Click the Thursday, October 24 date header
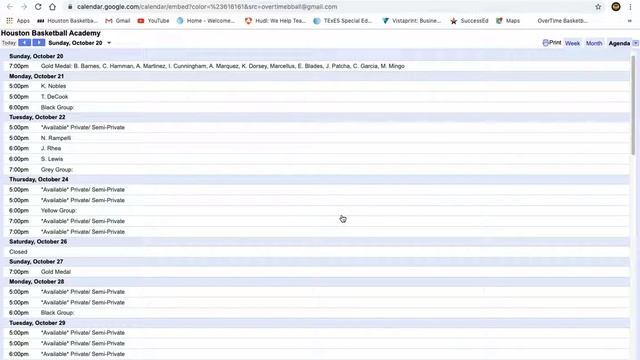This screenshot has width=640, height=360. click(39, 179)
